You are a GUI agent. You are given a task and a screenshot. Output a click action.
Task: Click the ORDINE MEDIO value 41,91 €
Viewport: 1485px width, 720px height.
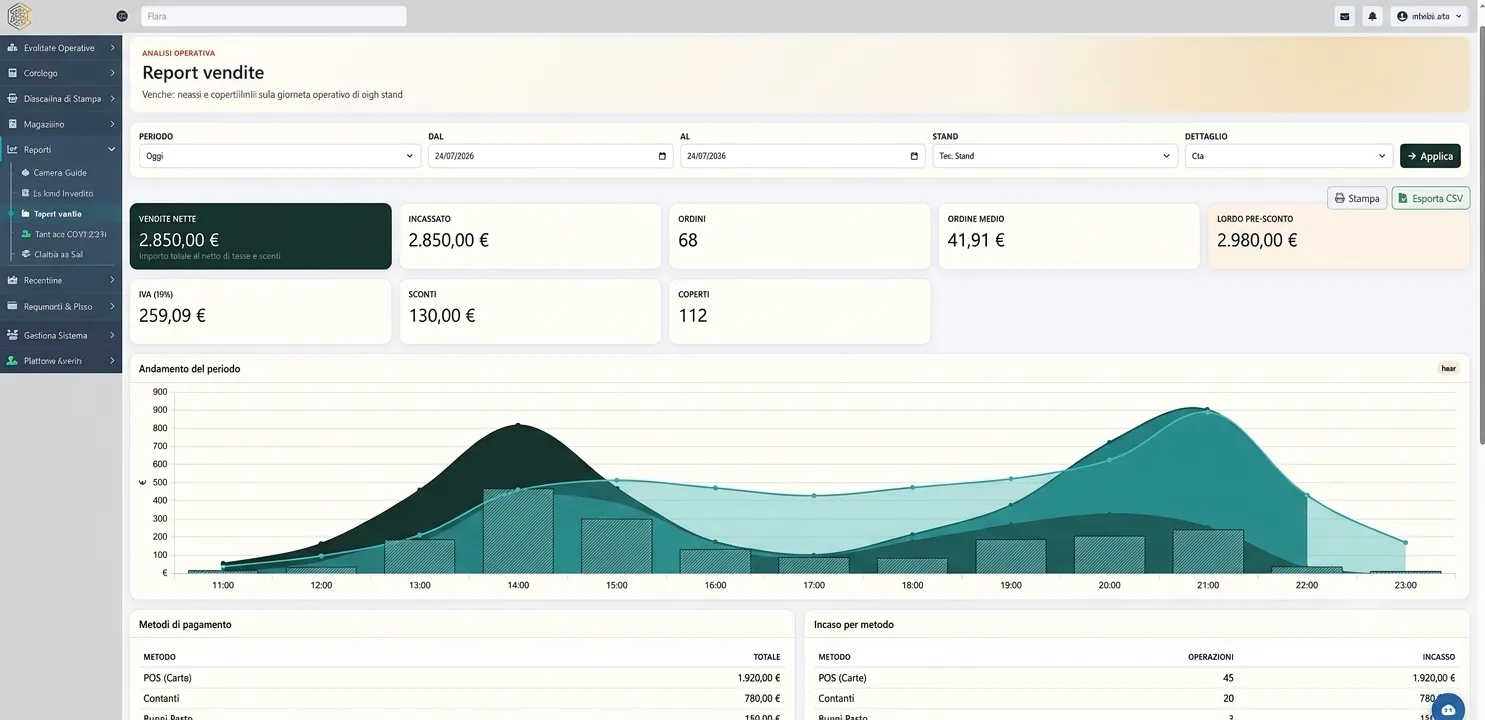[976, 240]
